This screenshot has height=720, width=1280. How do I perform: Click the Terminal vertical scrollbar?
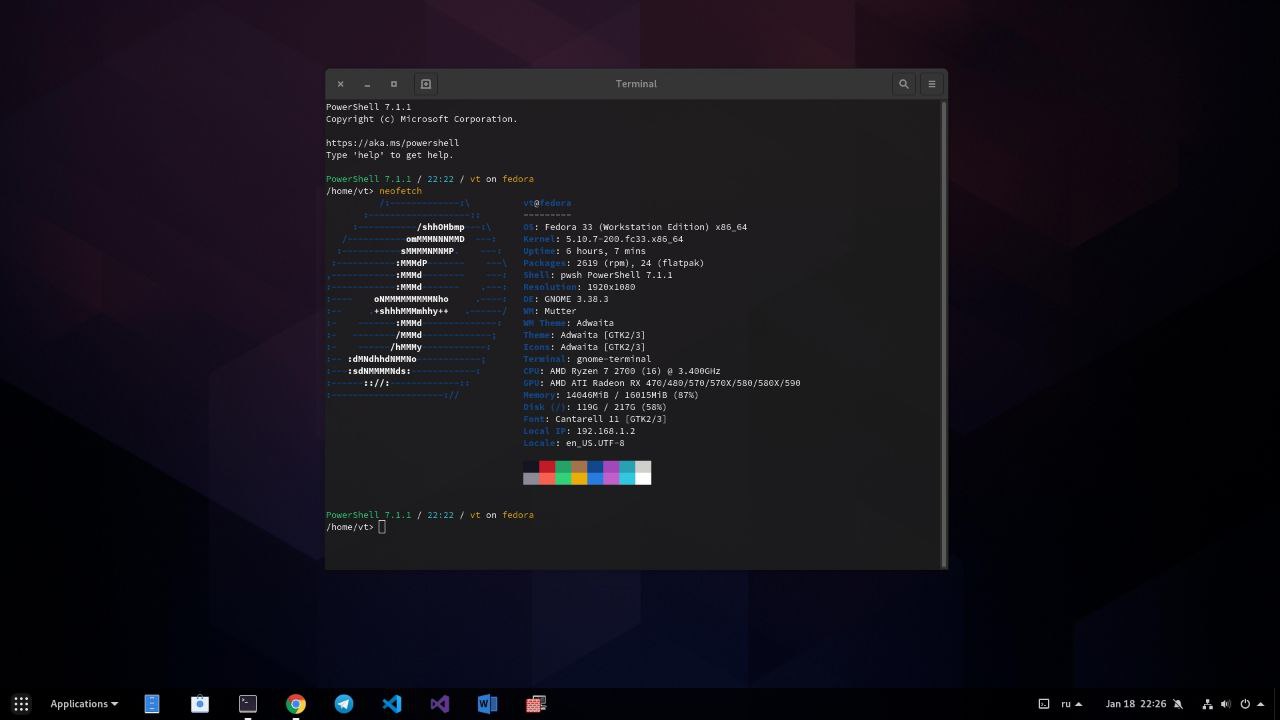tap(943, 334)
